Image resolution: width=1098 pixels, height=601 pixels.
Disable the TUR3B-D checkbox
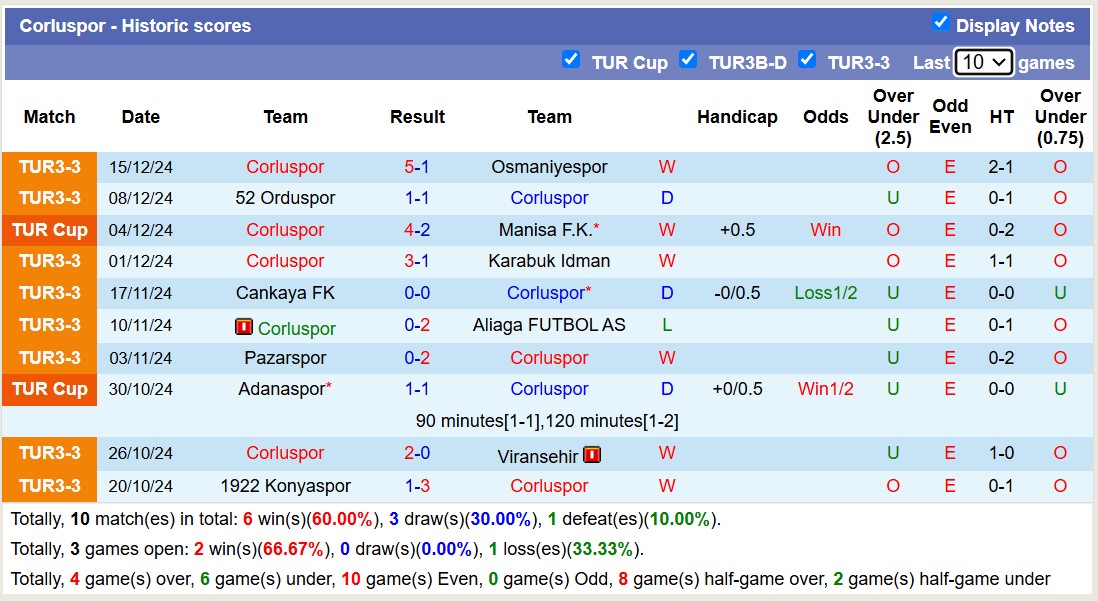point(688,59)
